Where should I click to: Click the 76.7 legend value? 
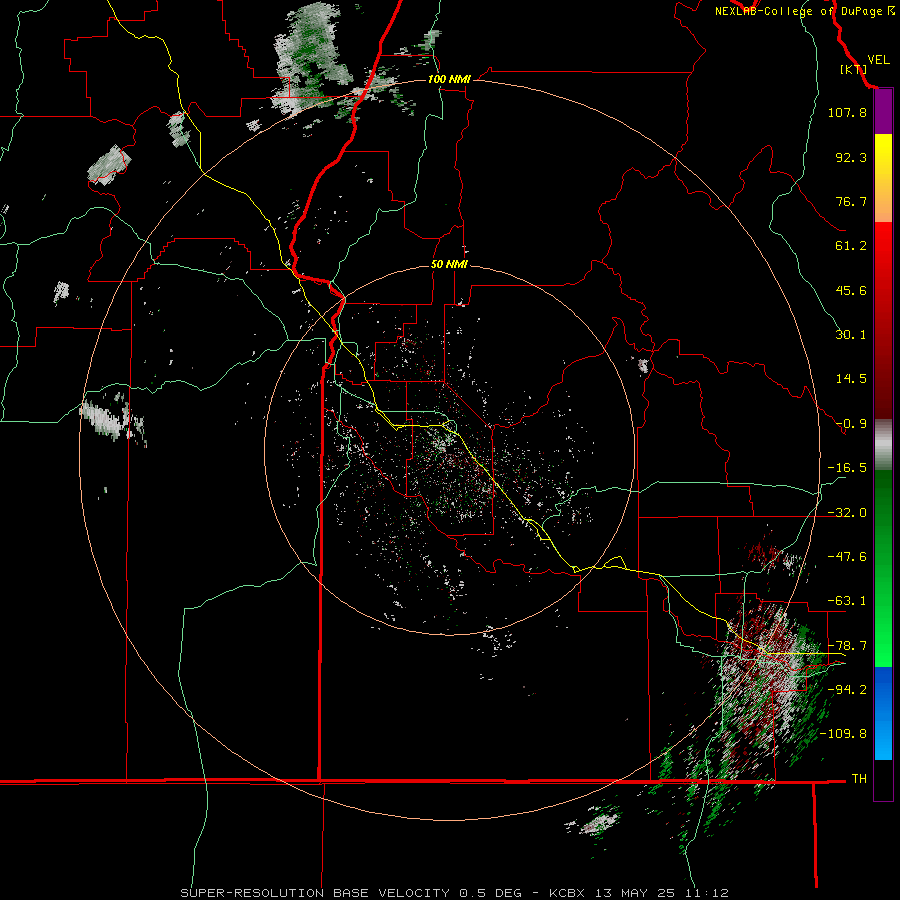(x=851, y=201)
